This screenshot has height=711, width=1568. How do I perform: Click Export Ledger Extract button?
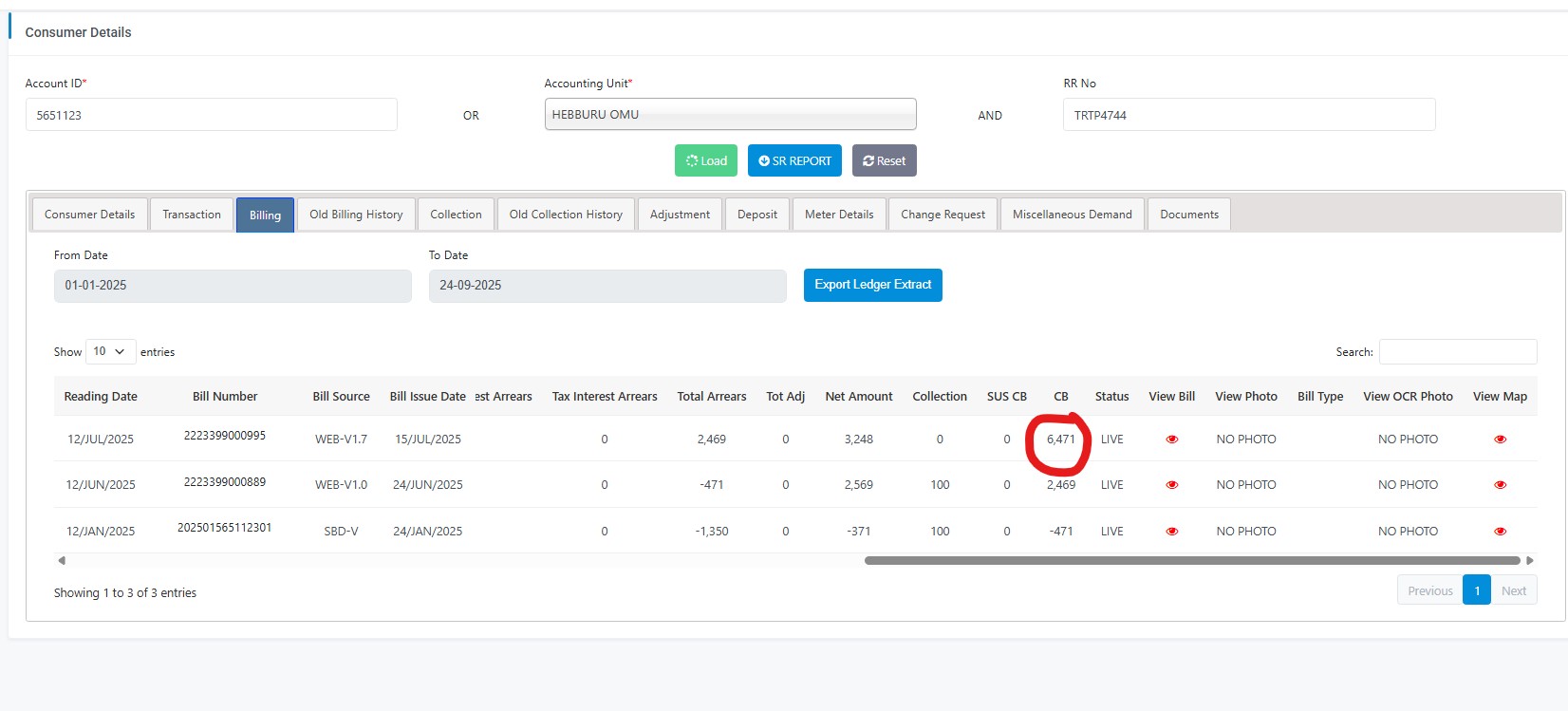872,285
